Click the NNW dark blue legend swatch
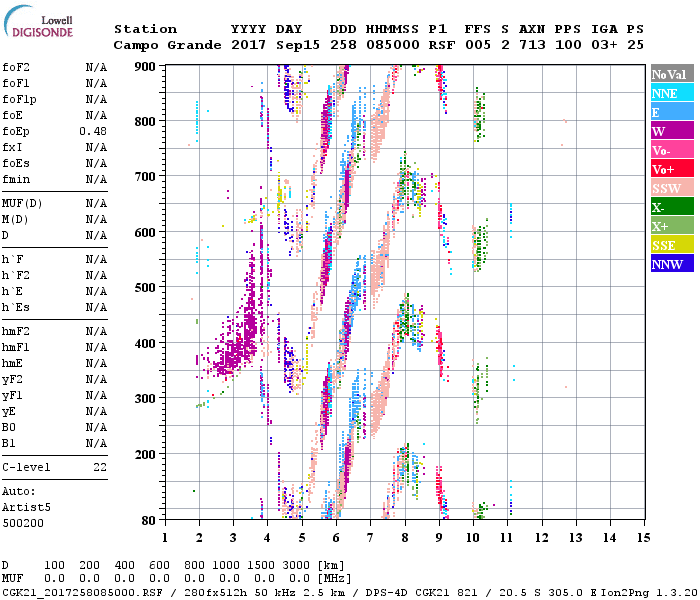Viewport: 700px width, 600px height. pos(672,264)
